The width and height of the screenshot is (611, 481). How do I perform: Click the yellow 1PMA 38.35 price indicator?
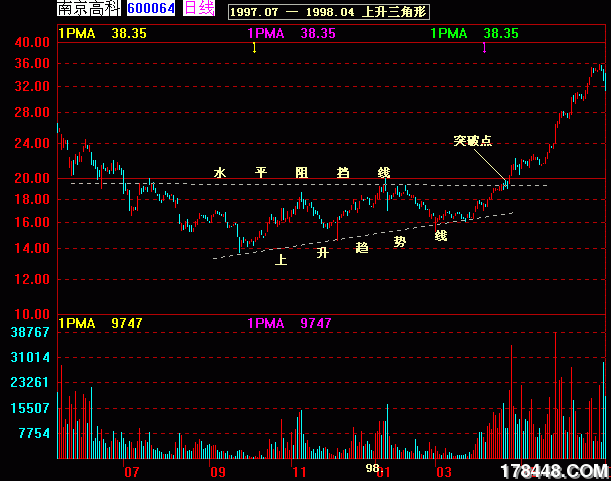(102, 33)
